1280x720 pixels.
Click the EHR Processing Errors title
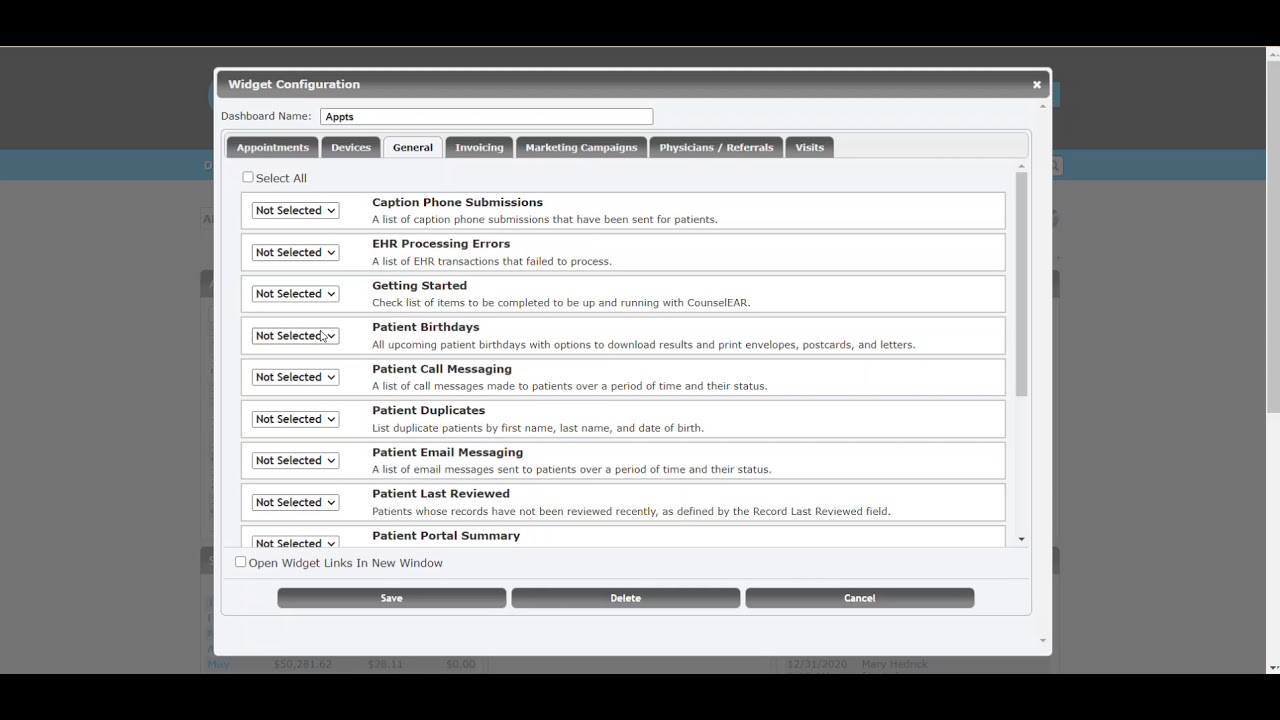(x=441, y=244)
